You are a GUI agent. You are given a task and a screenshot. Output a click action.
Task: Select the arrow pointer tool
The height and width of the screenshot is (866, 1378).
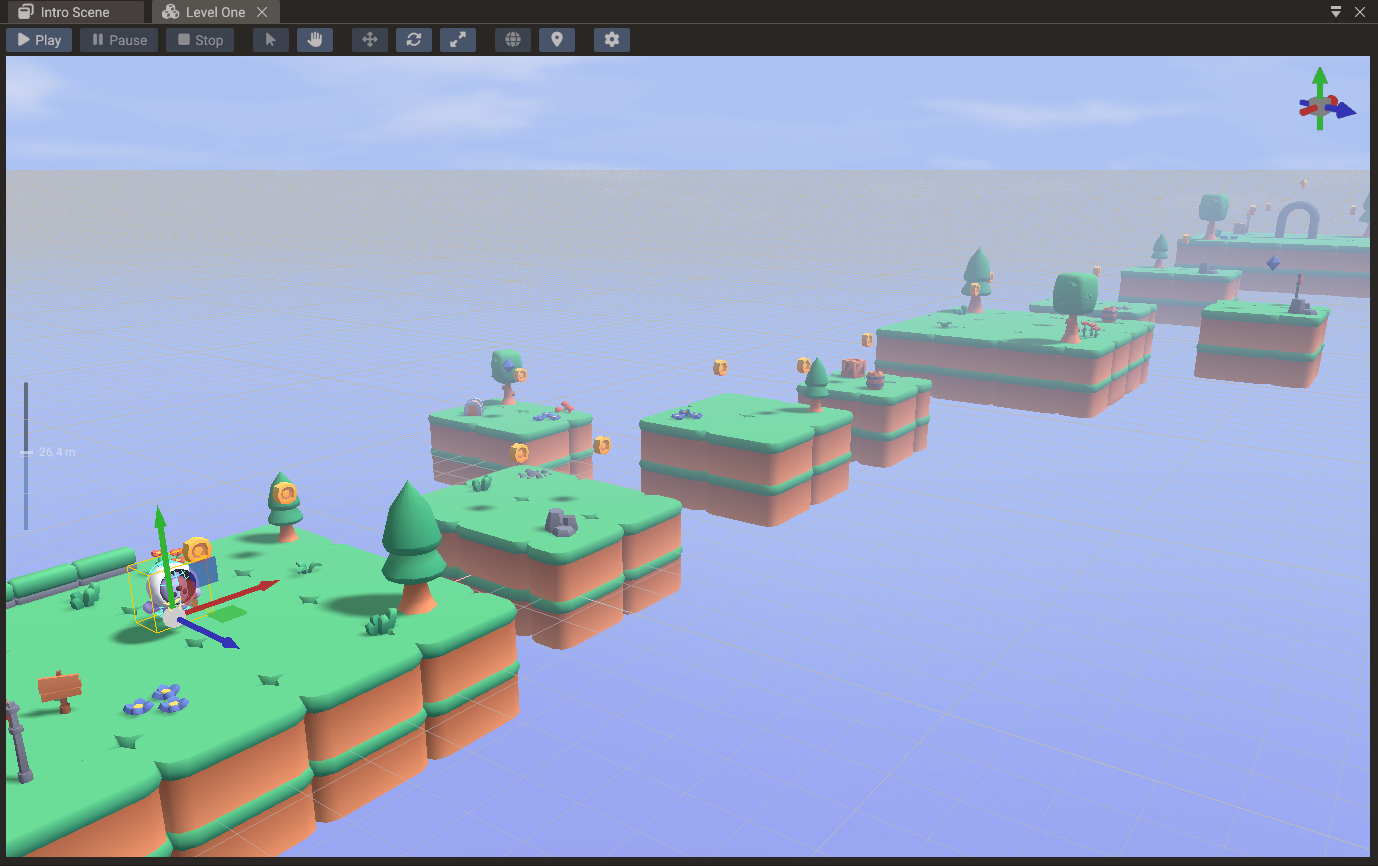coord(270,40)
